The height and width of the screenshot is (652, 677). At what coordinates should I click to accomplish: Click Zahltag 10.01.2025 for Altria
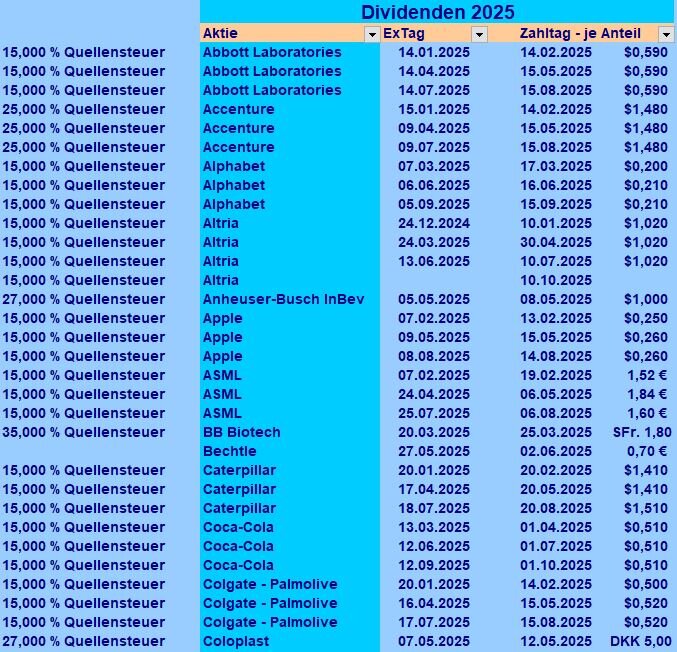coord(556,223)
